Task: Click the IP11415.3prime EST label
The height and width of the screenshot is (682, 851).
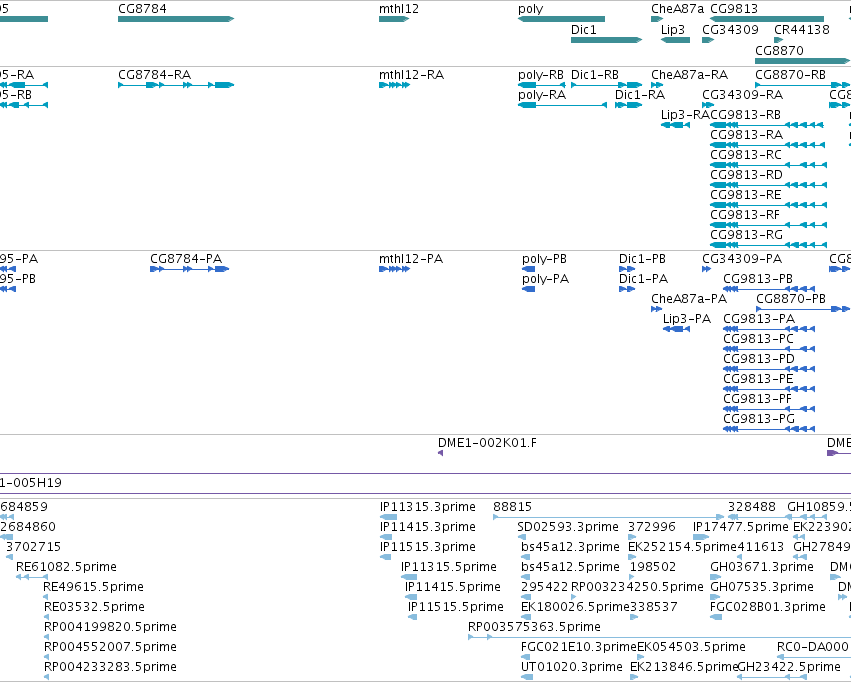Action: pyautogui.click(x=428, y=527)
